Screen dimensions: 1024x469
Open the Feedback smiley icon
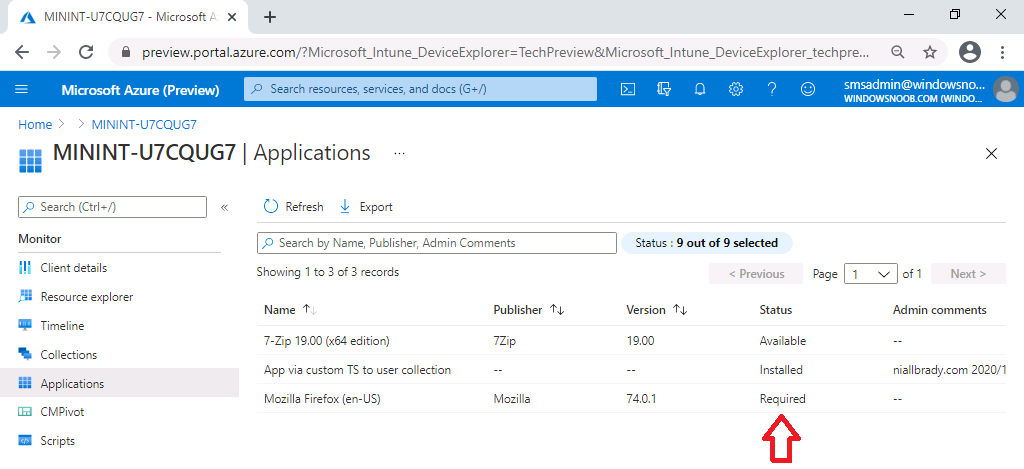(808, 89)
